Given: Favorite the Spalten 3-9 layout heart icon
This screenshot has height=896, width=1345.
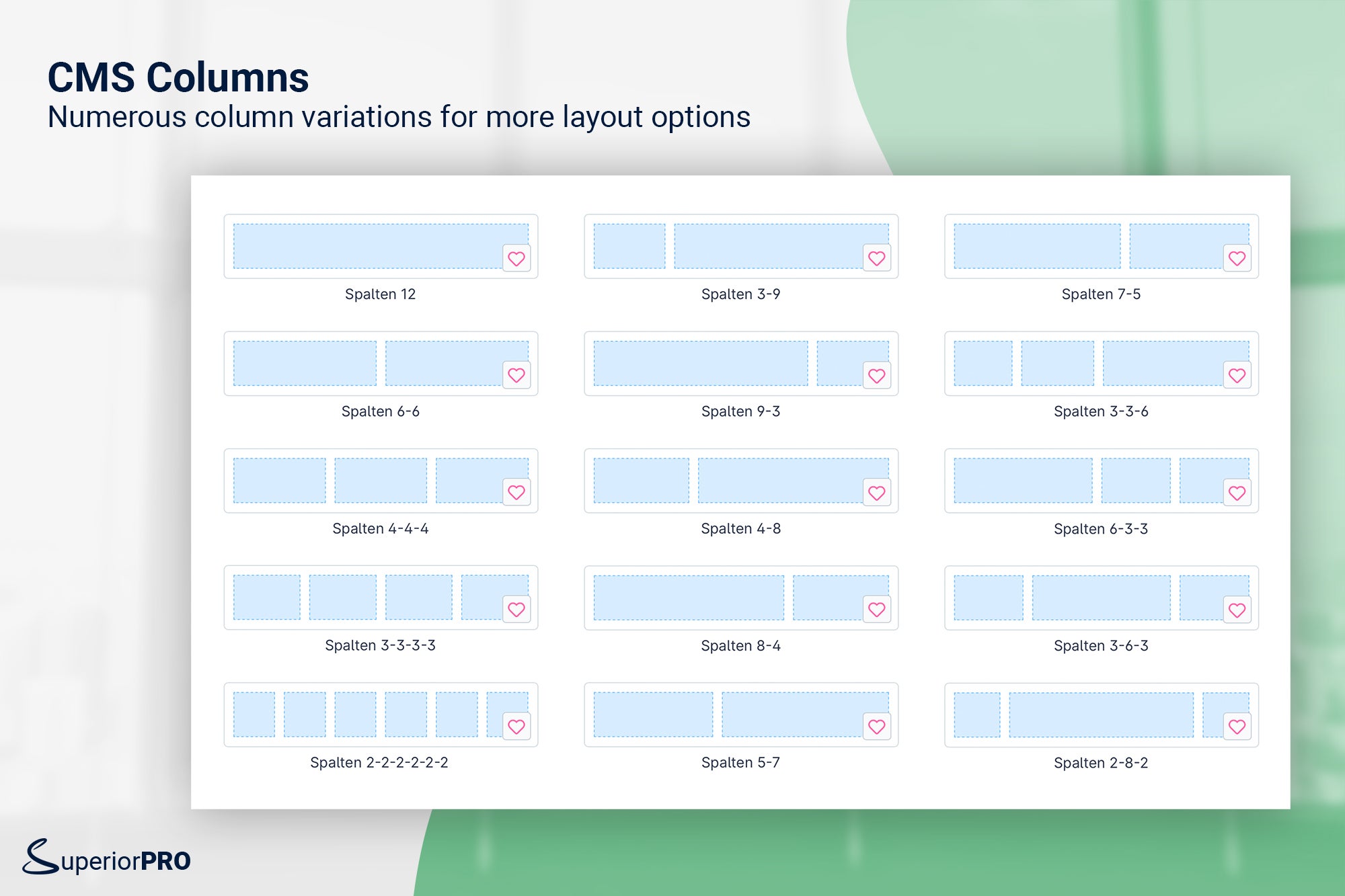Looking at the screenshot, I should [877, 258].
